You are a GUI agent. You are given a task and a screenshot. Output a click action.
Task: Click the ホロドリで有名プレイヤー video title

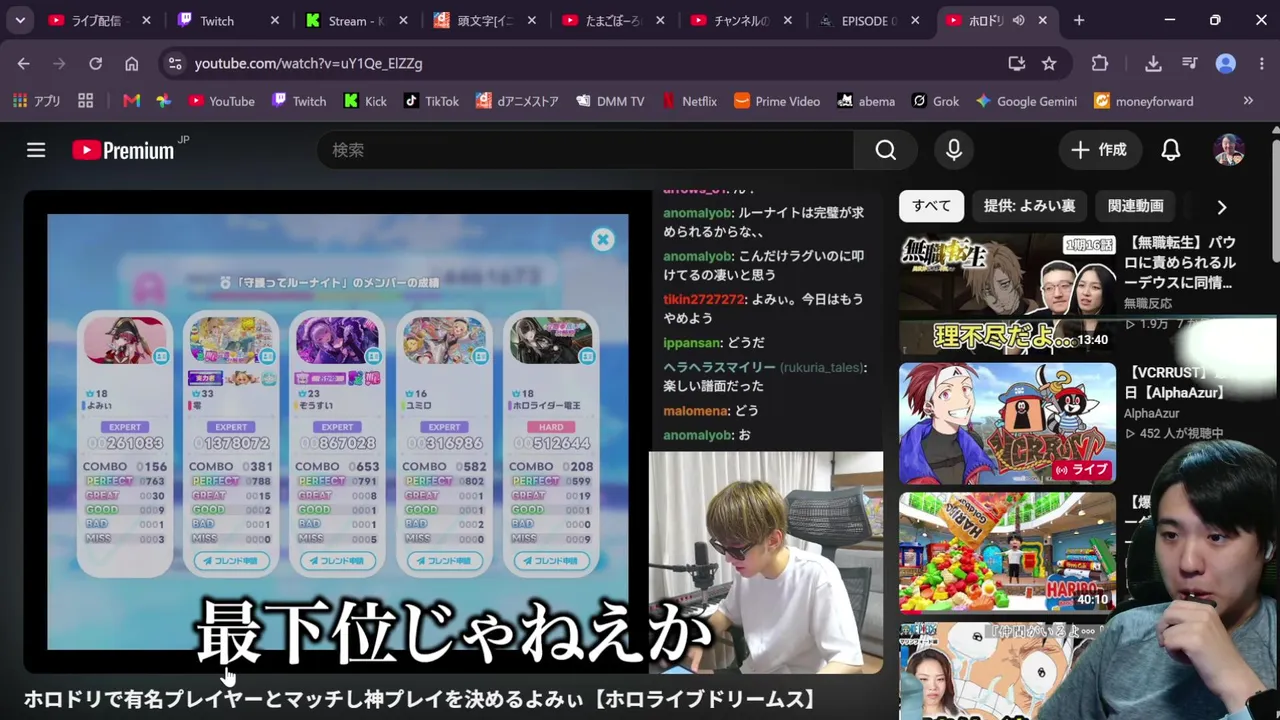pos(420,699)
